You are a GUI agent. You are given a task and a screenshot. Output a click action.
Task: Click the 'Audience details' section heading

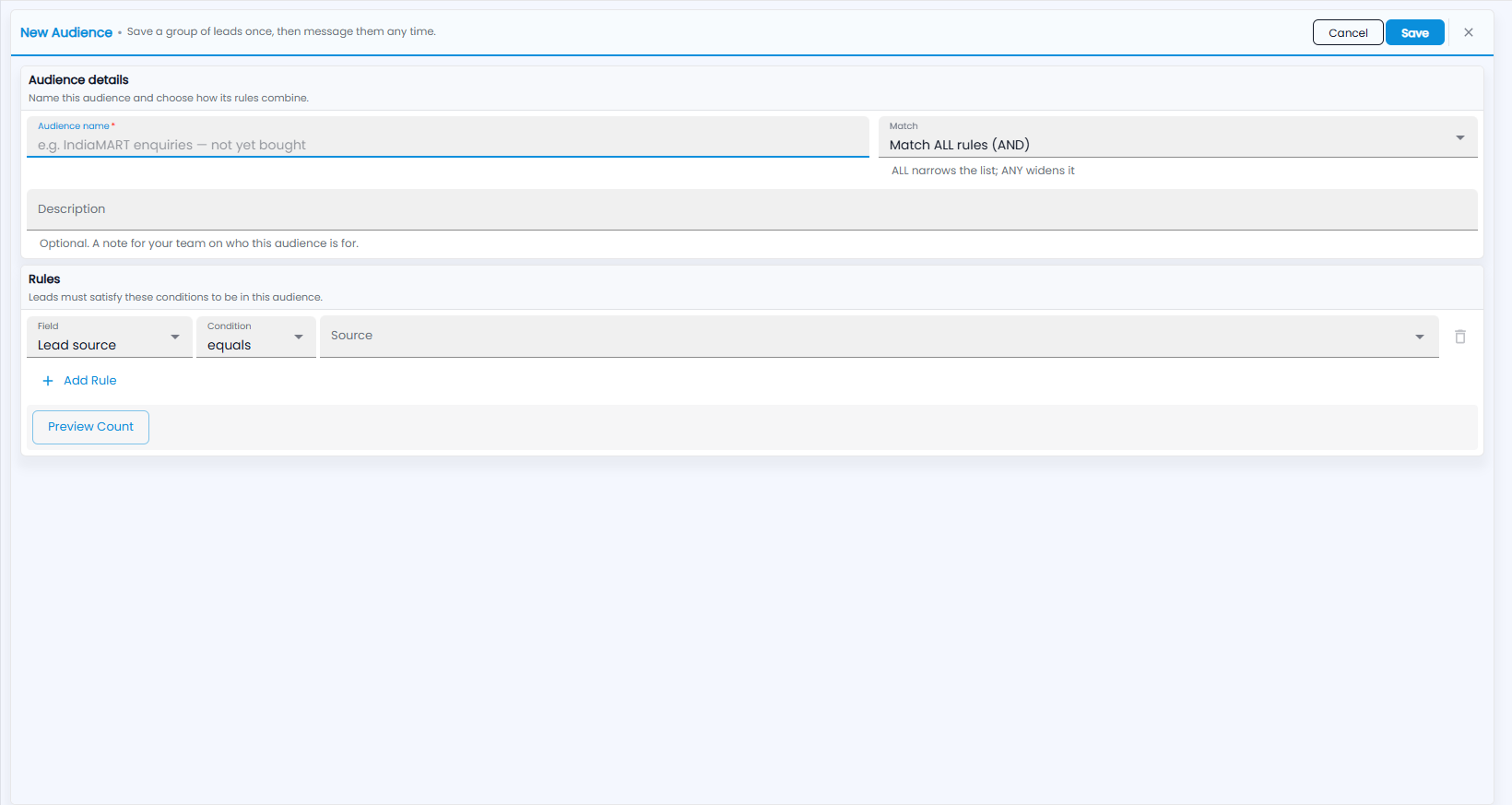[x=78, y=80]
